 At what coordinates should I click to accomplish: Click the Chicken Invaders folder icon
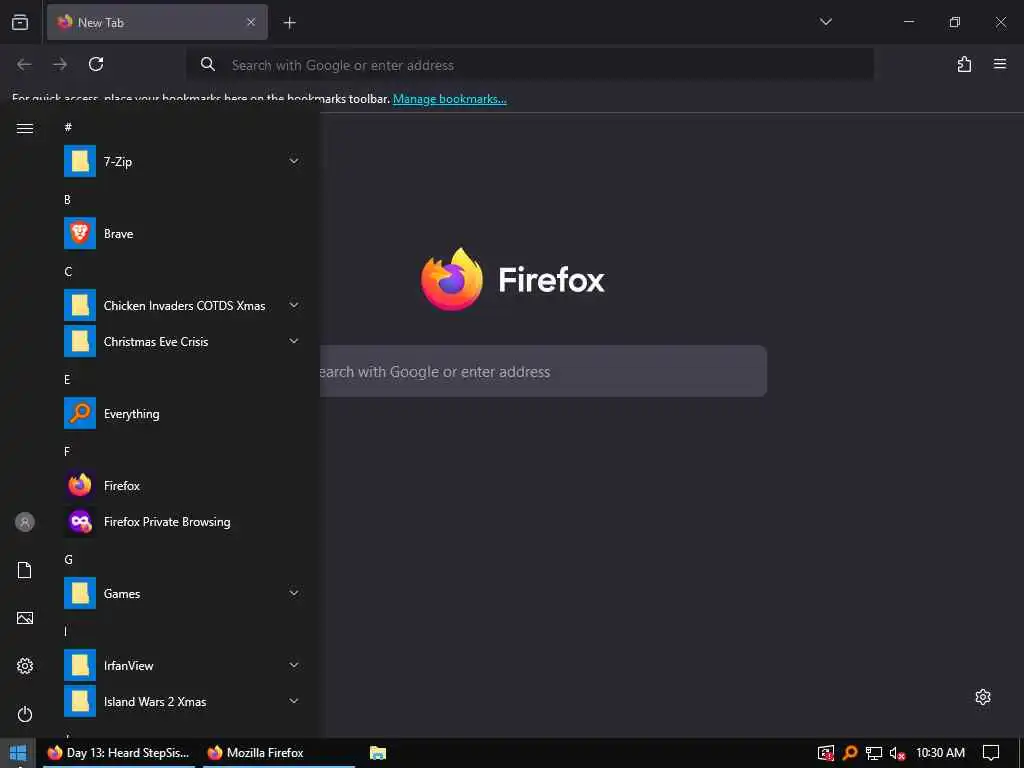(80, 306)
